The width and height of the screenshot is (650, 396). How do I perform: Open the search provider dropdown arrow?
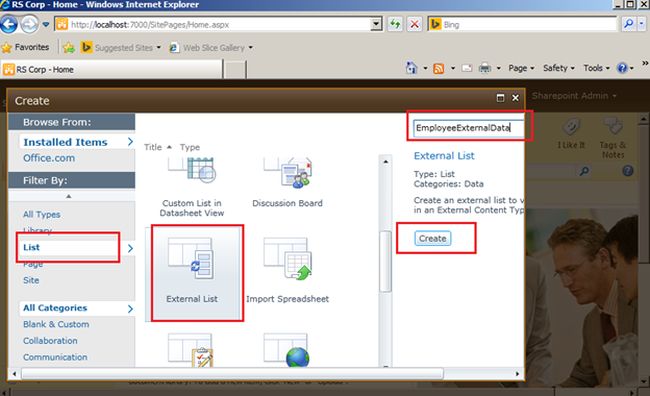point(641,24)
